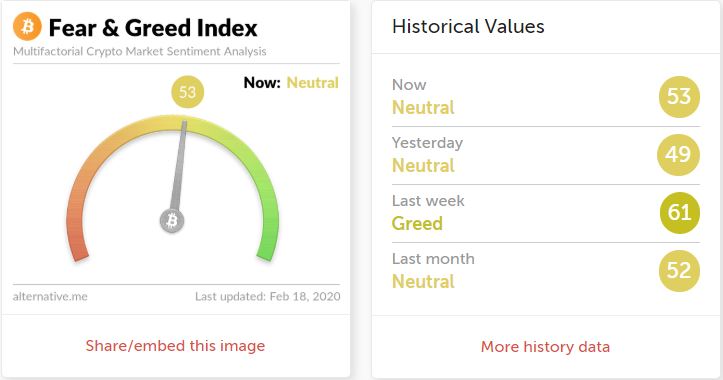Click the Now value 53 circle
This screenshot has height=380, width=723.
[679, 96]
